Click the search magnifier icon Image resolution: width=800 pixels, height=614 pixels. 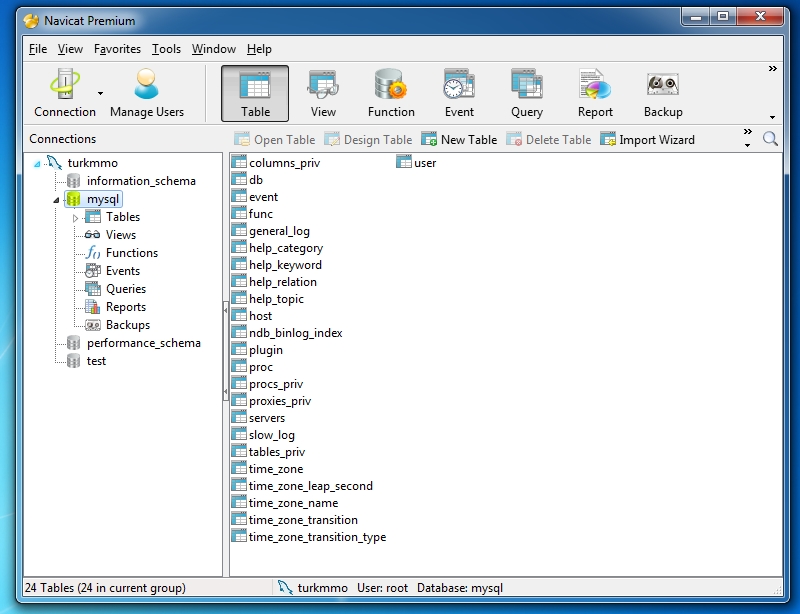point(770,138)
